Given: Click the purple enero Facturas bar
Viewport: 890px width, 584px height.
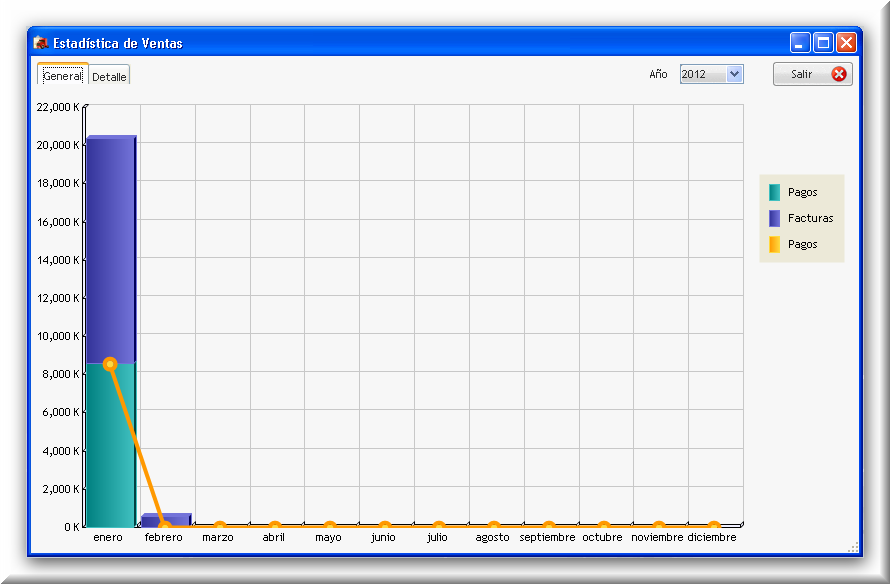Looking at the screenshot, I should pos(111,250).
